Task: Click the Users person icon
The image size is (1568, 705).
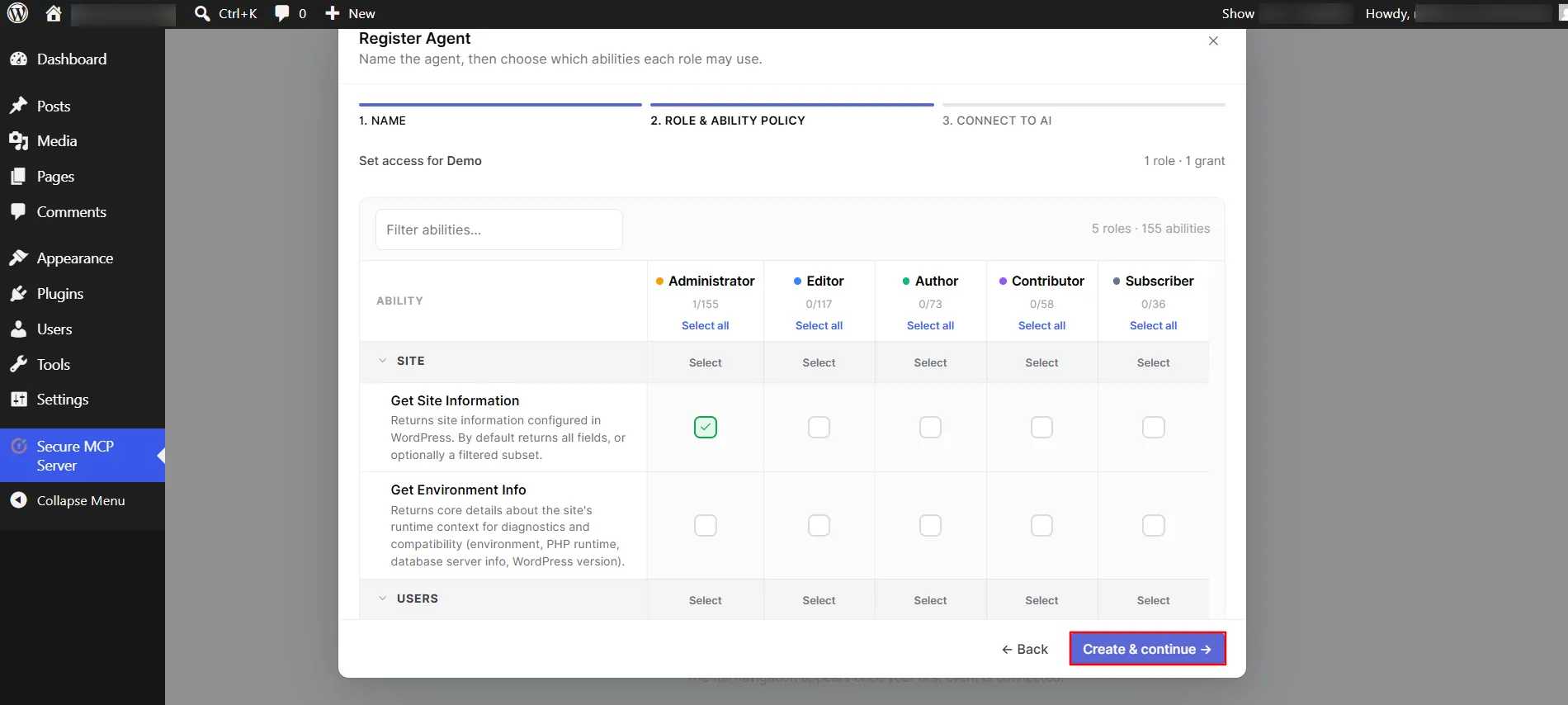Action: pyautogui.click(x=18, y=329)
